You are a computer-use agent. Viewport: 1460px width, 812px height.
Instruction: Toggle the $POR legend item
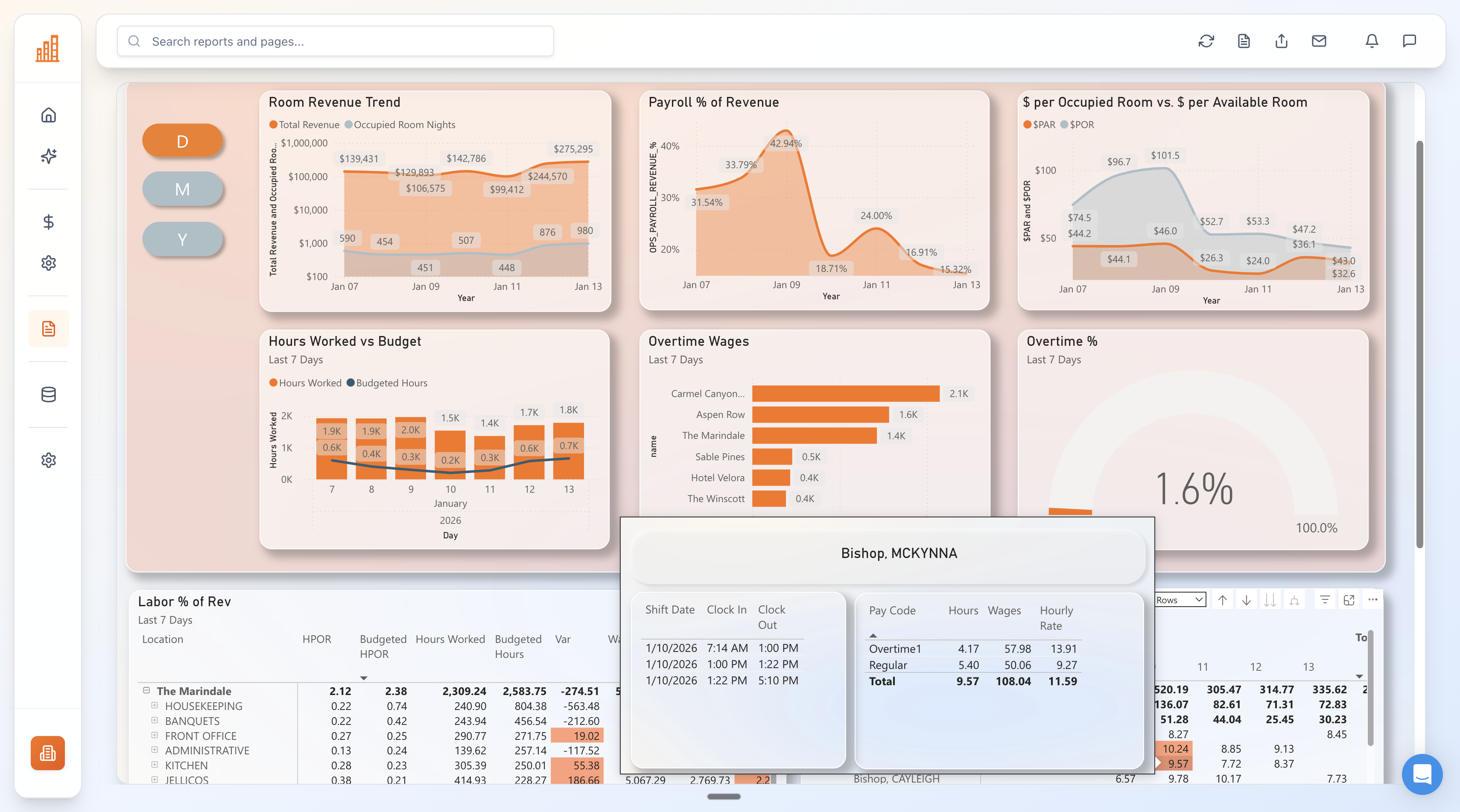click(x=1077, y=125)
